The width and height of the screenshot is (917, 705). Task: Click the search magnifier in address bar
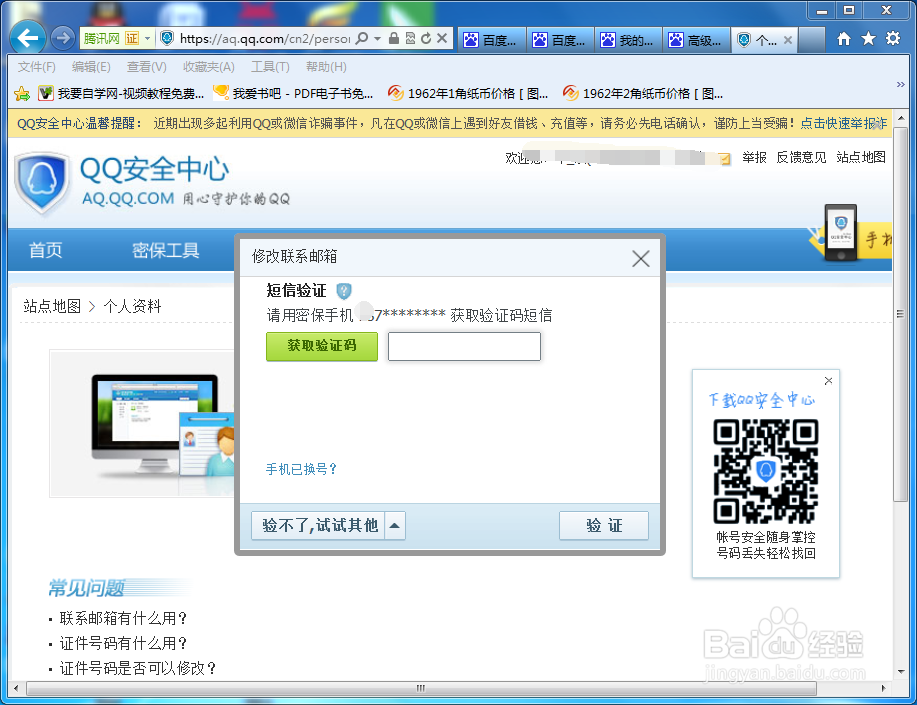pyautogui.click(x=362, y=39)
